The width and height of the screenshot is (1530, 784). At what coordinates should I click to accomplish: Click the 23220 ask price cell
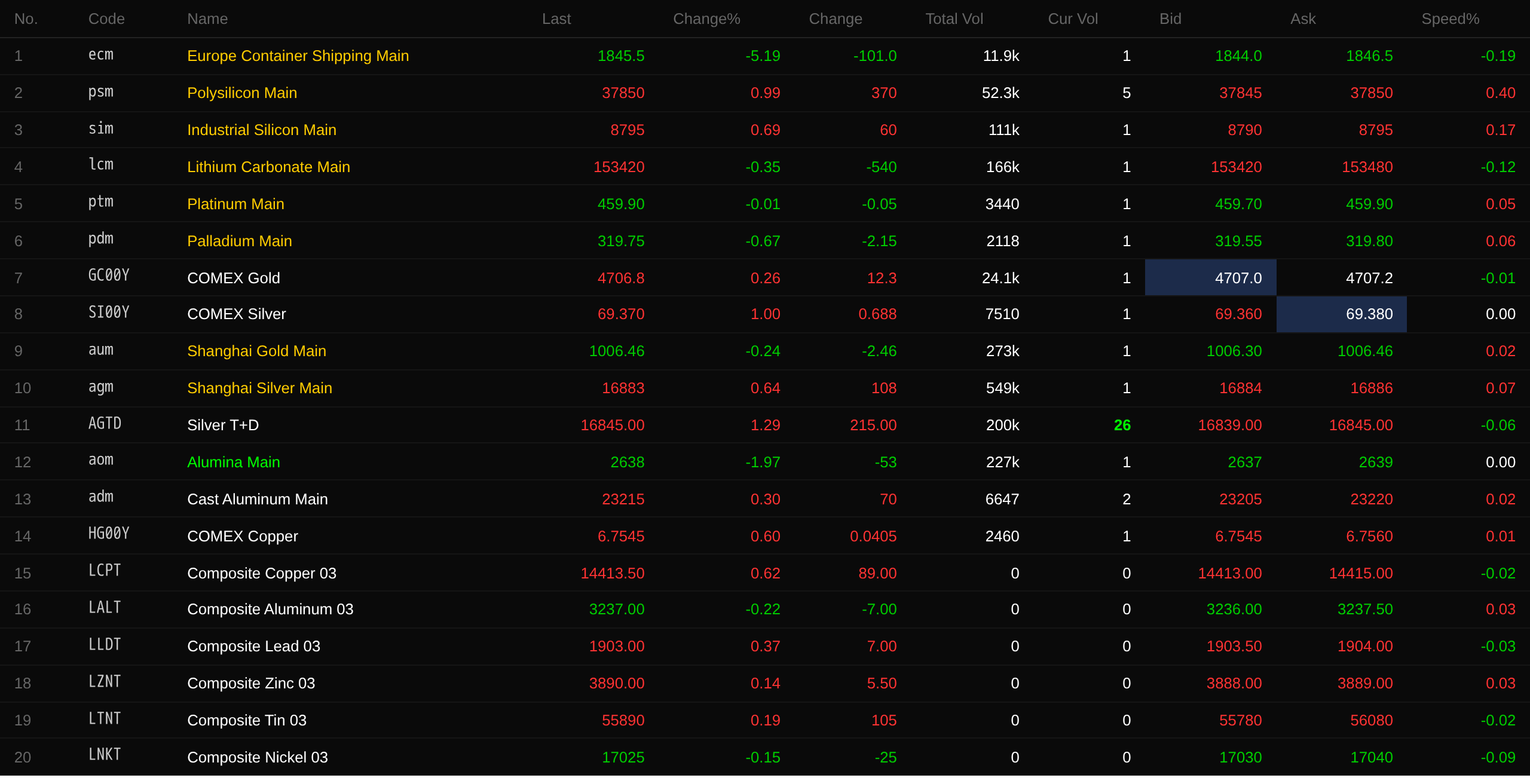[x=1372, y=500]
